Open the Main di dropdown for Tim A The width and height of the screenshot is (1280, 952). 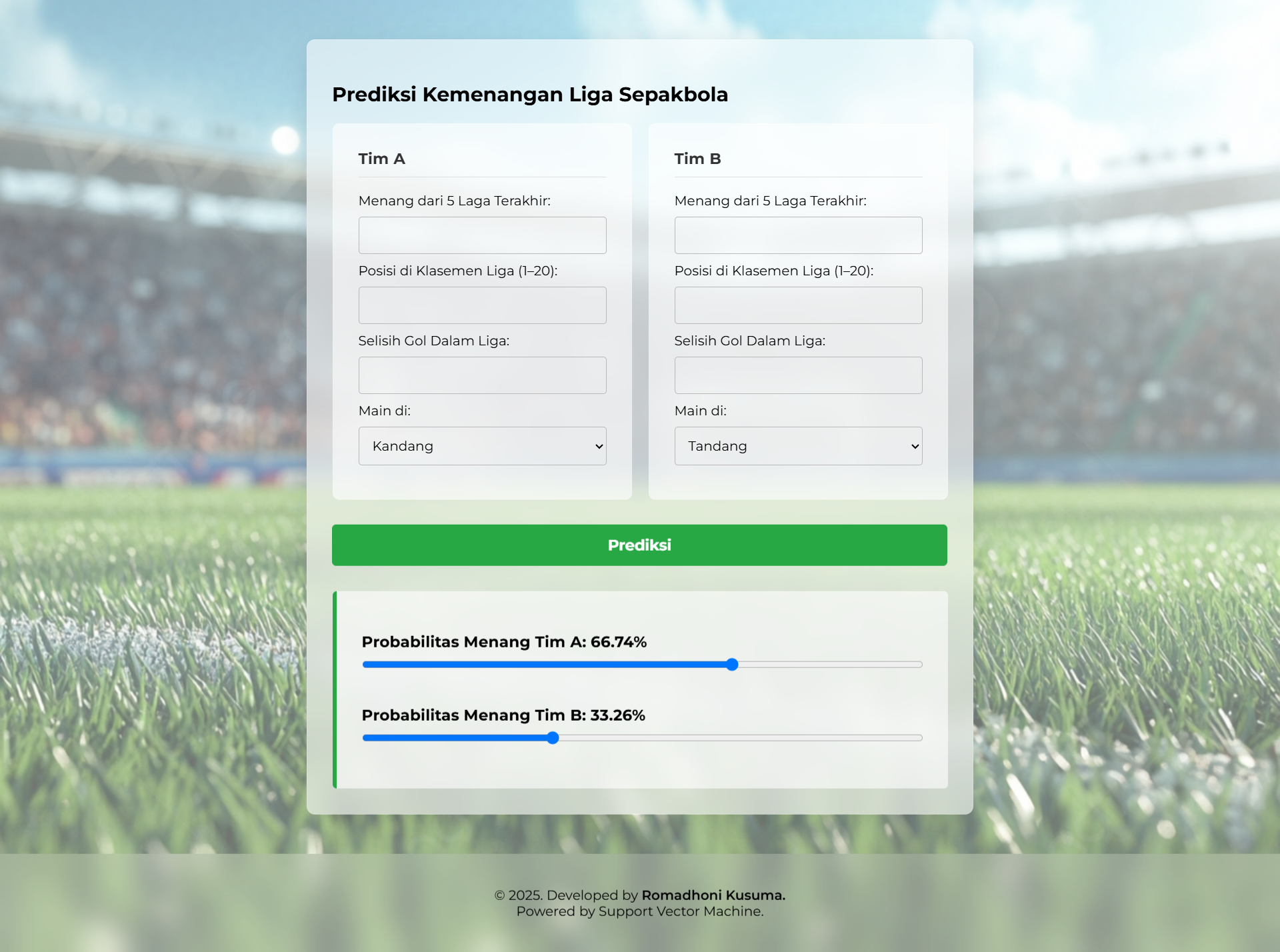(x=481, y=445)
